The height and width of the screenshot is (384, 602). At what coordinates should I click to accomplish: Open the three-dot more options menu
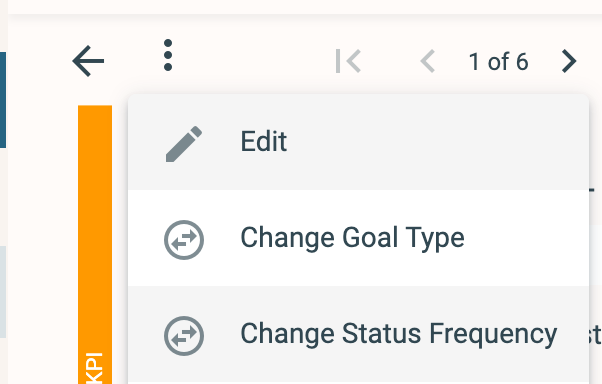(x=168, y=55)
